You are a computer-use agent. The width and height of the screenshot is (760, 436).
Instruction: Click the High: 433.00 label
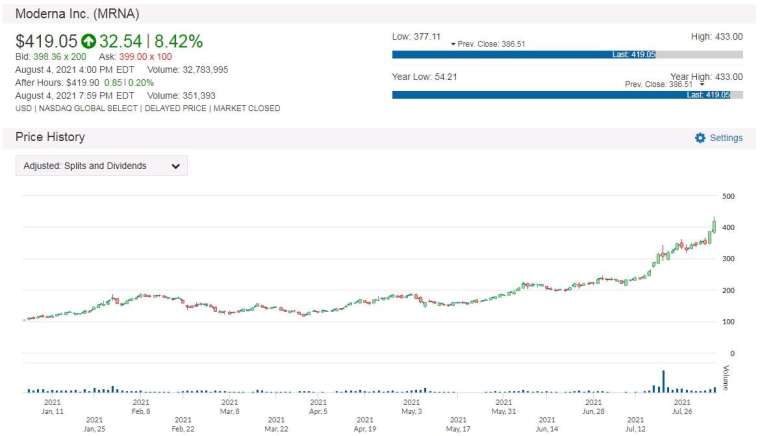click(717, 36)
